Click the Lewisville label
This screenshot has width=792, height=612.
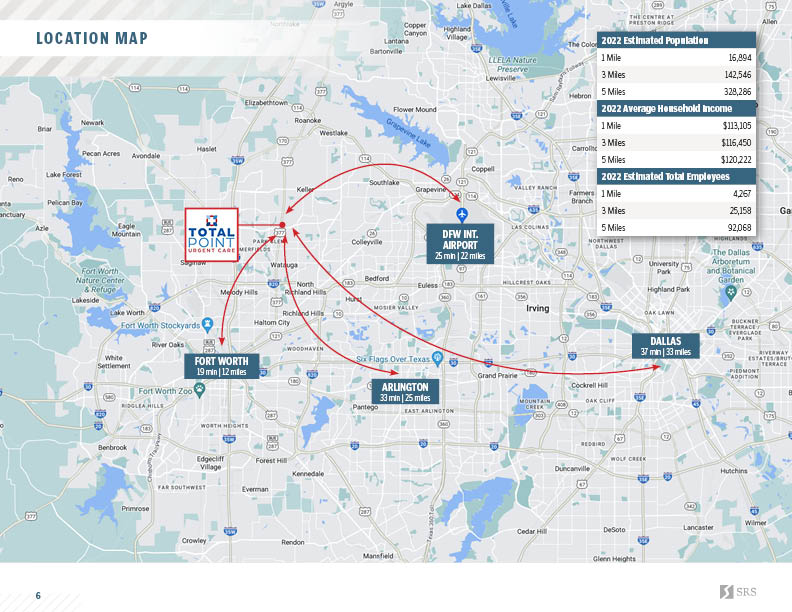(x=501, y=78)
